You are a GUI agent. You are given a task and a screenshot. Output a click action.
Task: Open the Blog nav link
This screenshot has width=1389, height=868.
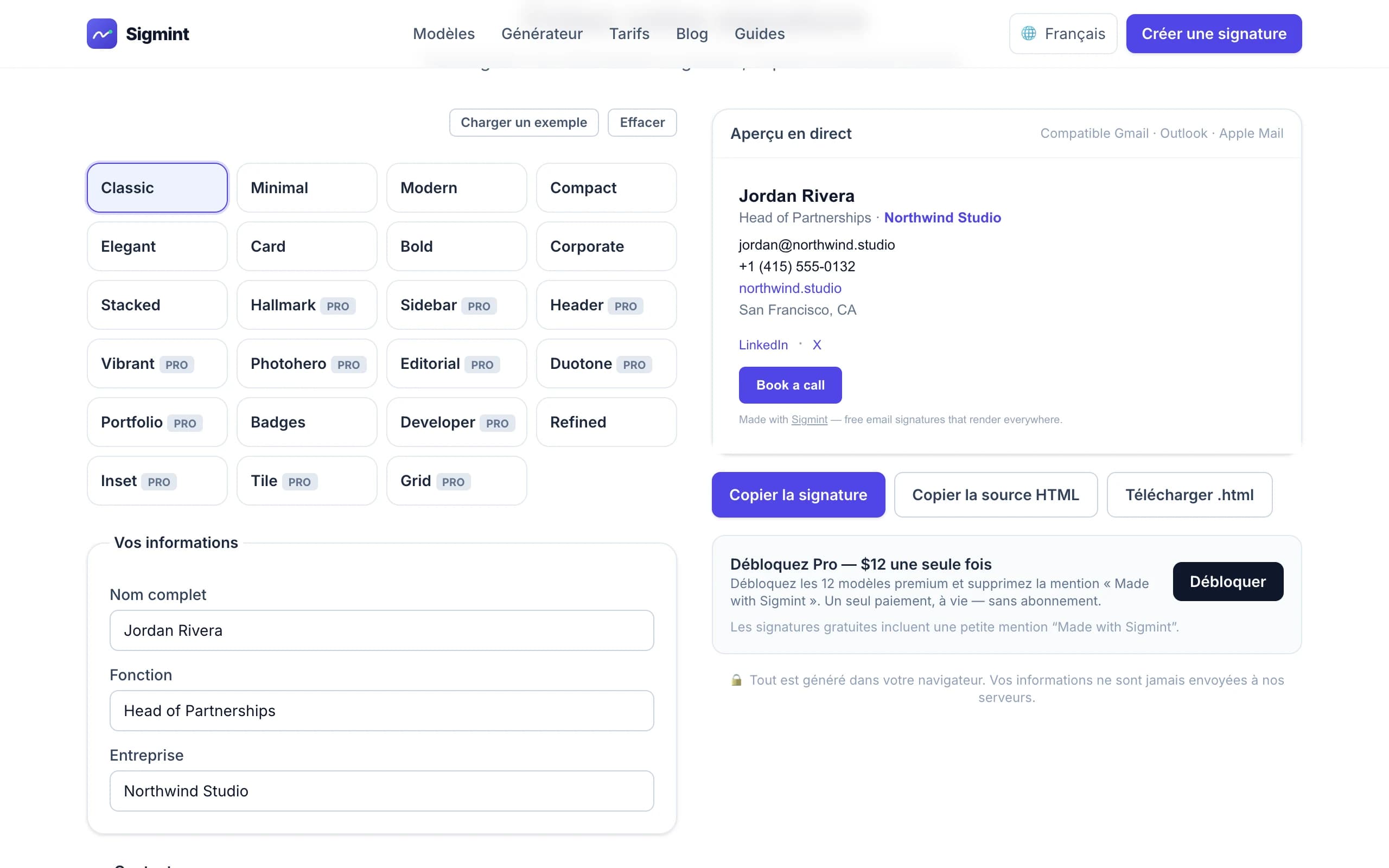tap(692, 34)
